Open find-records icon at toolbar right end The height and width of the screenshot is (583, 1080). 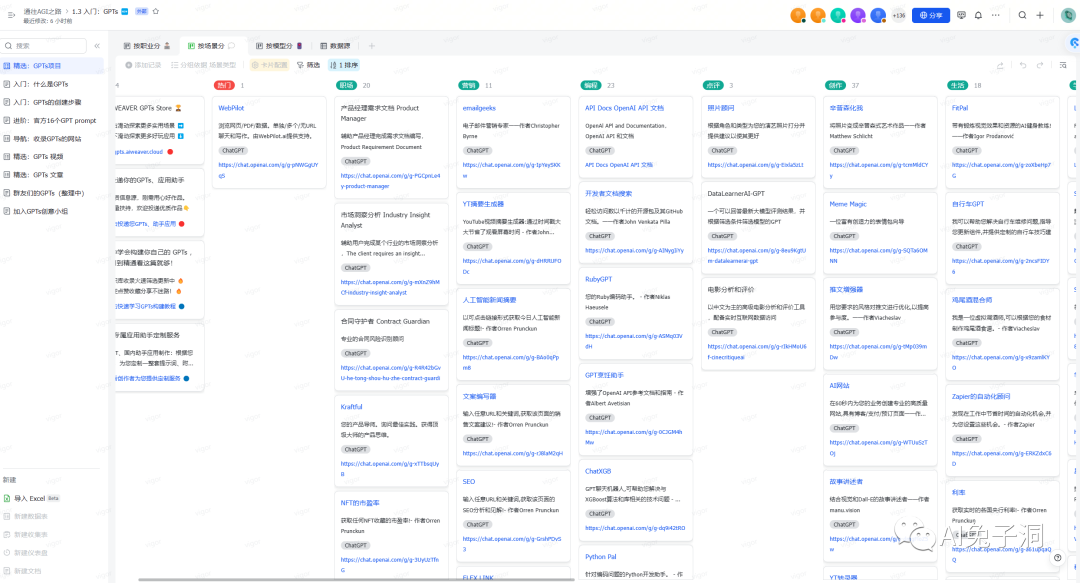(x=1063, y=65)
